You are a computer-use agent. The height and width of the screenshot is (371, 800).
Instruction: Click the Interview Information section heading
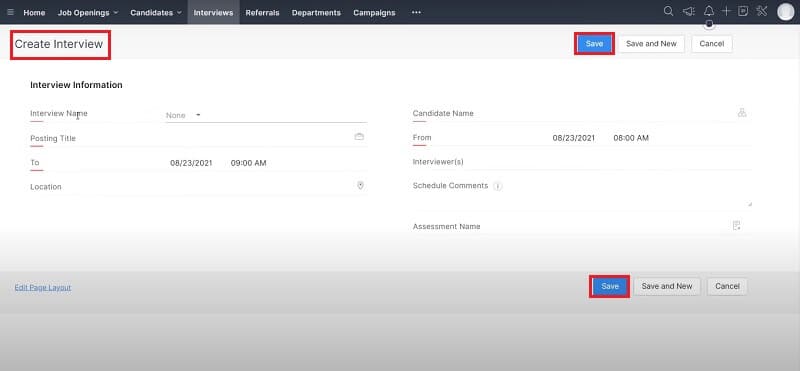click(77, 85)
